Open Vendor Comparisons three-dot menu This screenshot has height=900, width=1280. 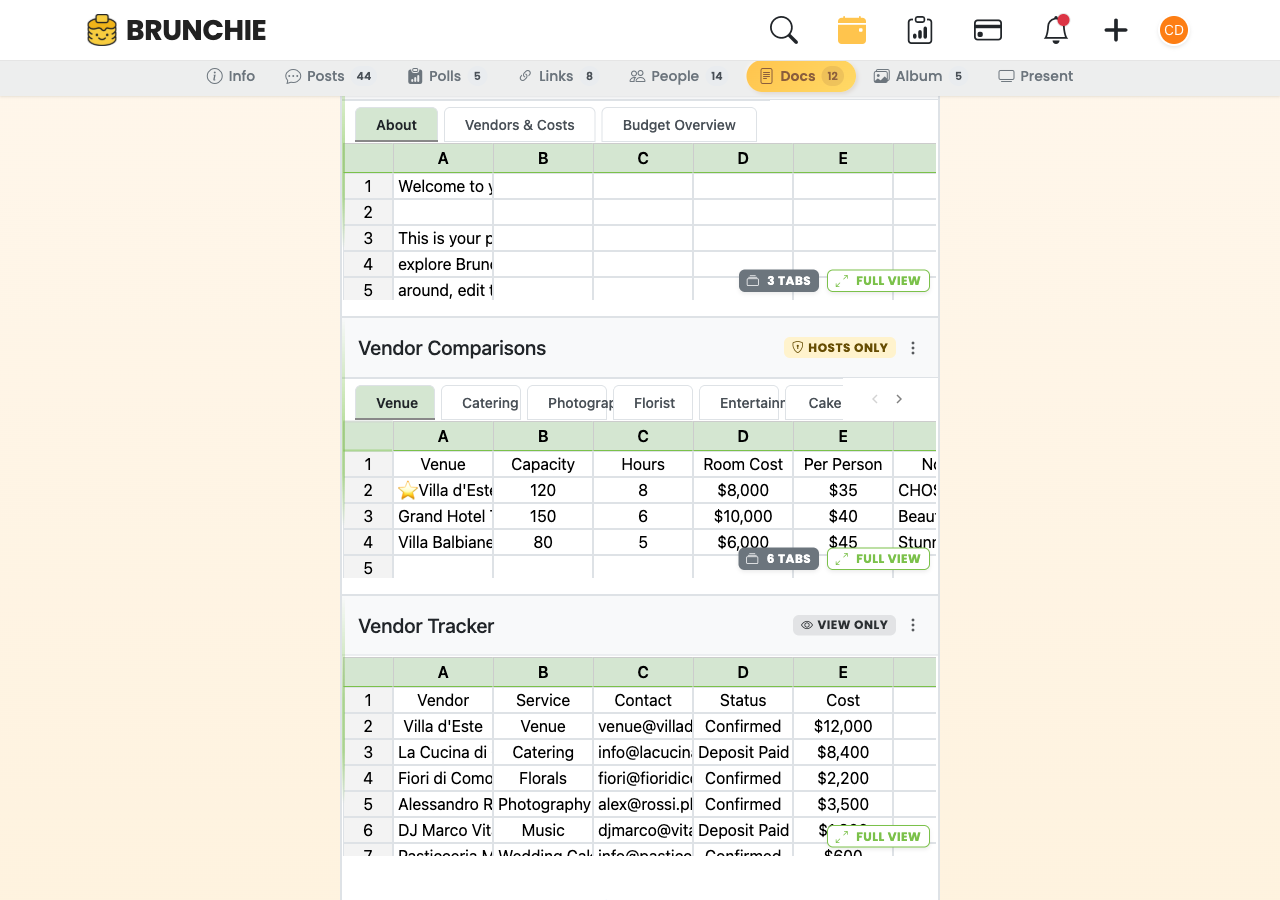913,348
